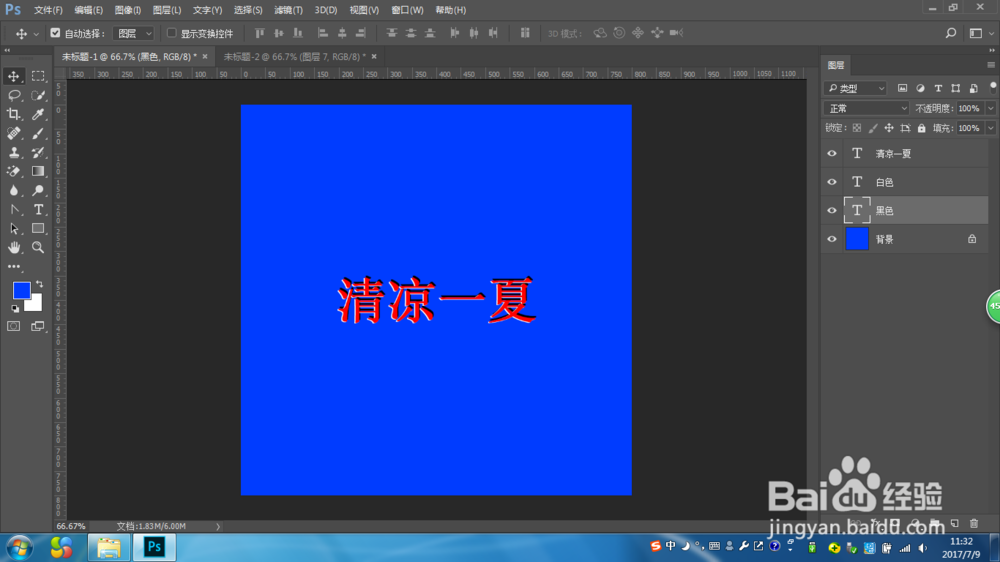This screenshot has height=562, width=1000.
Task: Select the Eyedropper tool
Action: [38, 114]
